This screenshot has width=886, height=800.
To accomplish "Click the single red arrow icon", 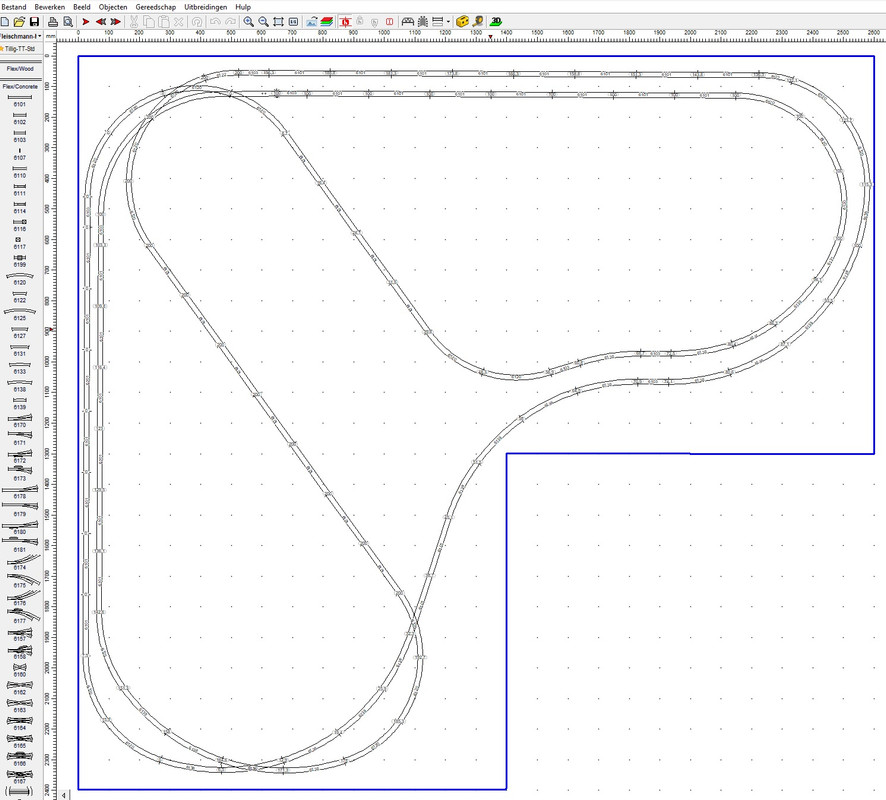I will [x=86, y=21].
